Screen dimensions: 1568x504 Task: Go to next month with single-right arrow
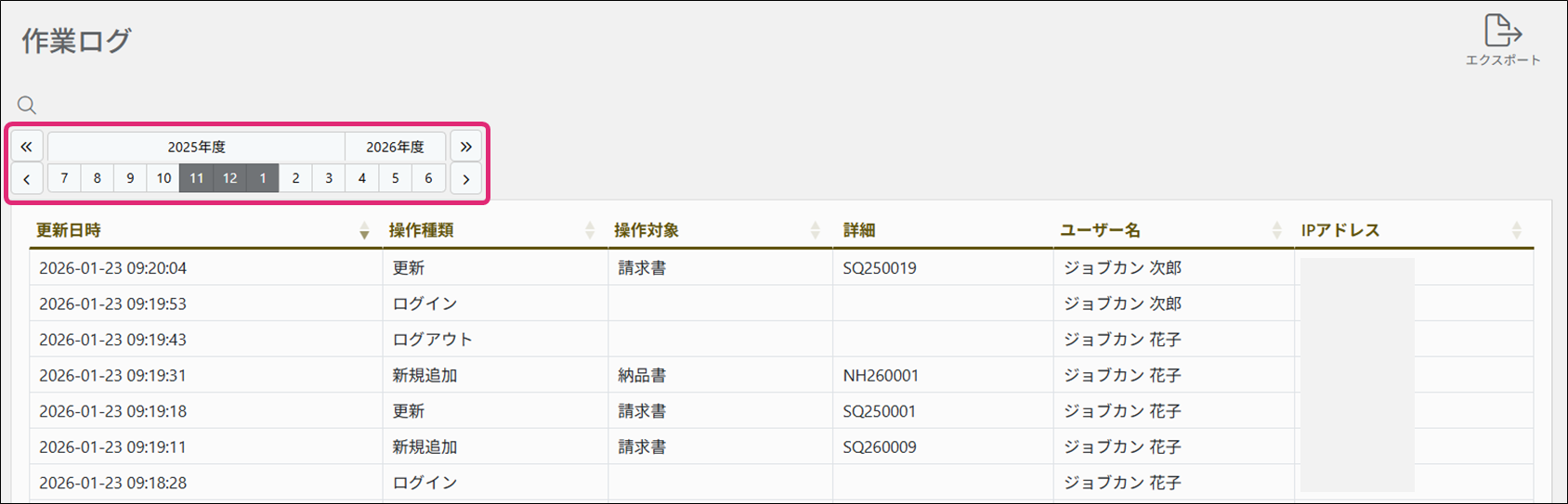[x=465, y=178]
